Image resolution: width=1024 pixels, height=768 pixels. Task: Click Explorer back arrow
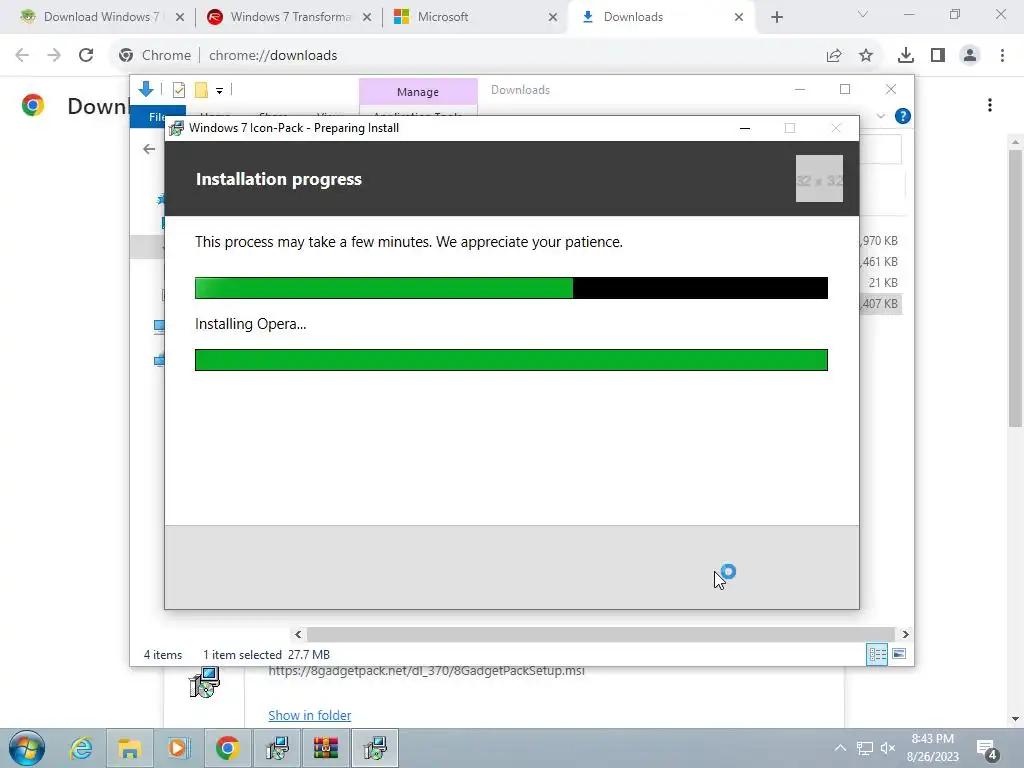[x=150, y=150]
